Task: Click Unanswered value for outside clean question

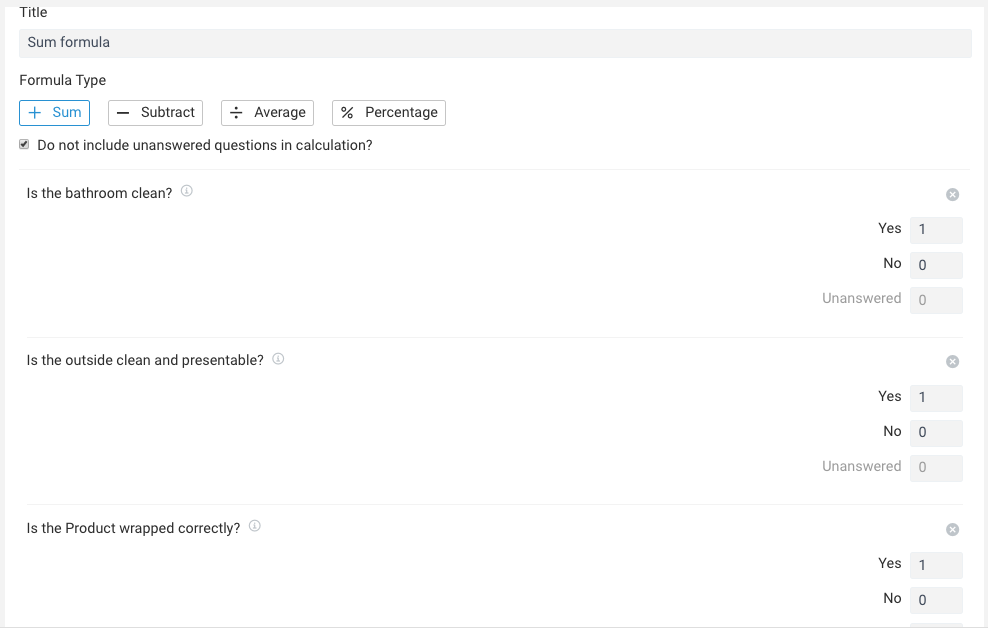Action: 936,468
